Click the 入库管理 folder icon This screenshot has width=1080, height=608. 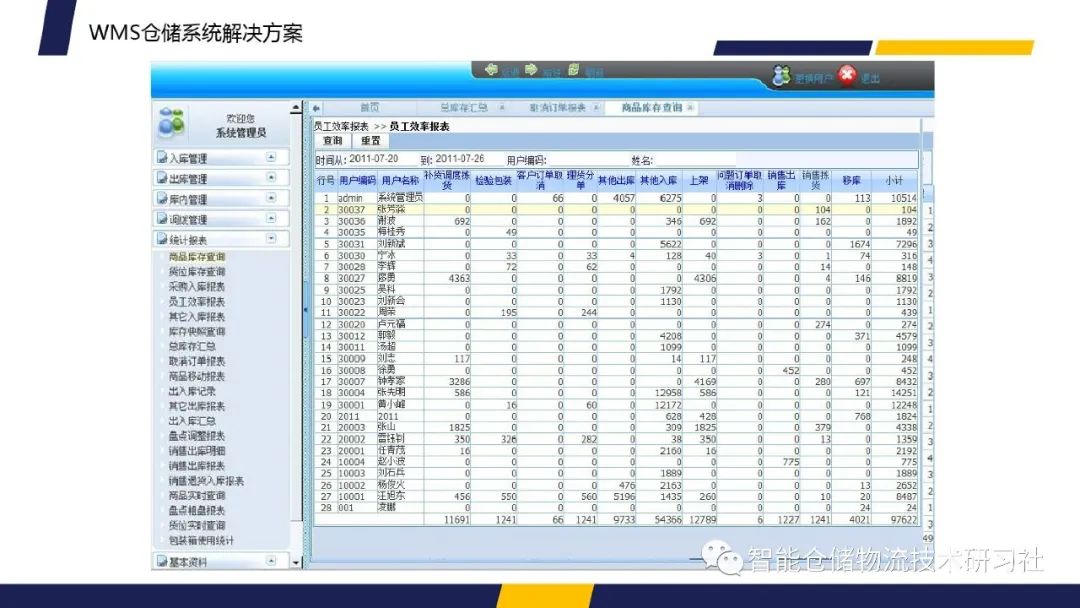point(162,157)
